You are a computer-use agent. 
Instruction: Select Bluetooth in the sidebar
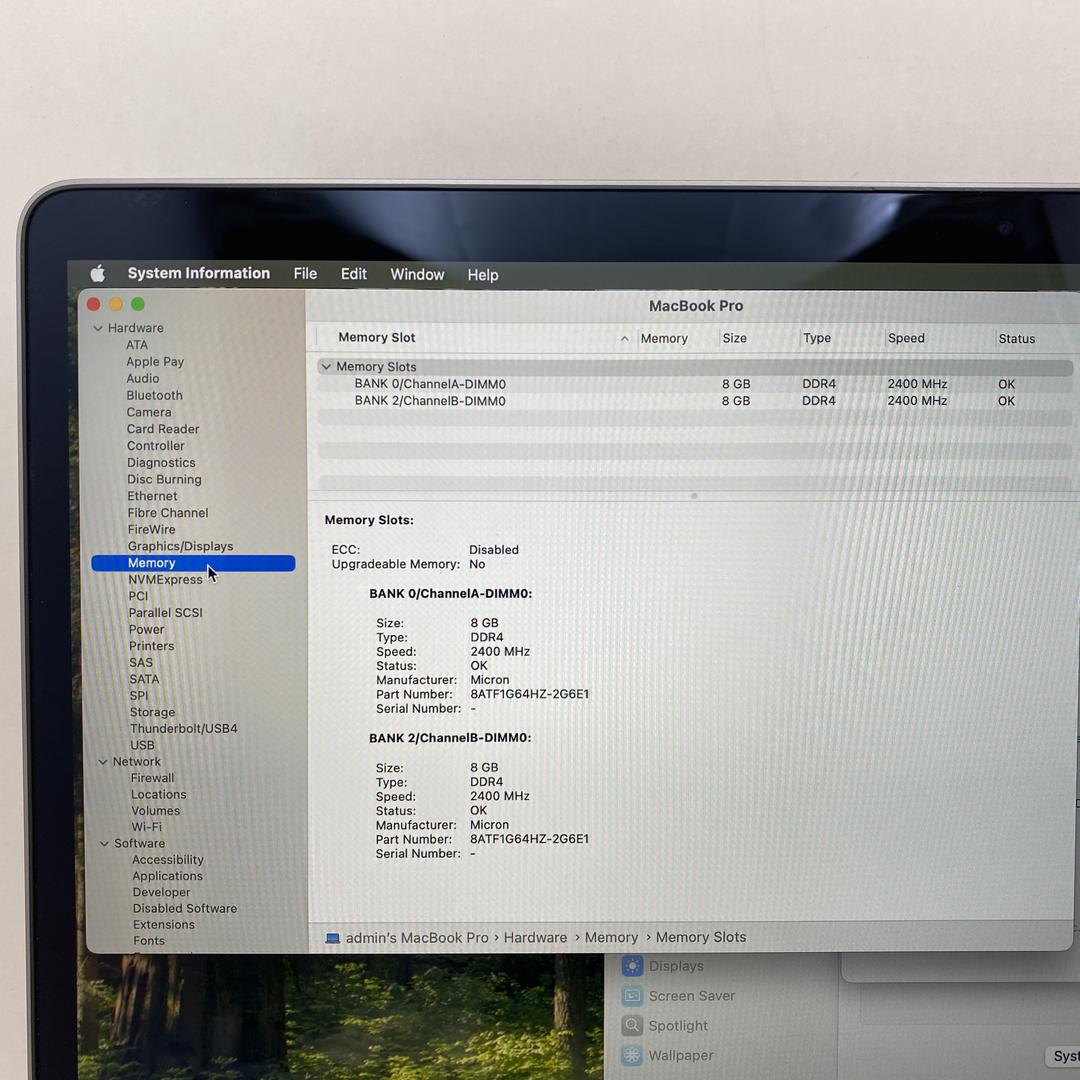154,395
